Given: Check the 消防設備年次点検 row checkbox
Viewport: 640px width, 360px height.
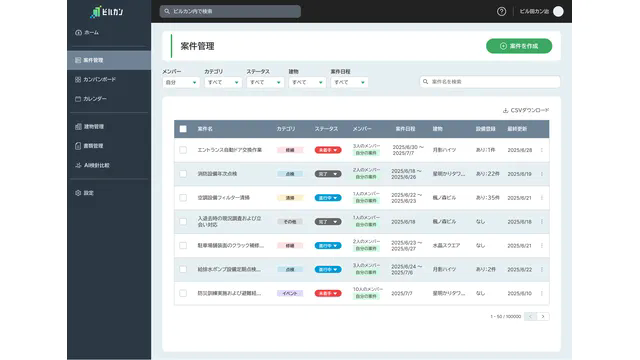Looking at the screenshot, I should pyautogui.click(x=183, y=174).
